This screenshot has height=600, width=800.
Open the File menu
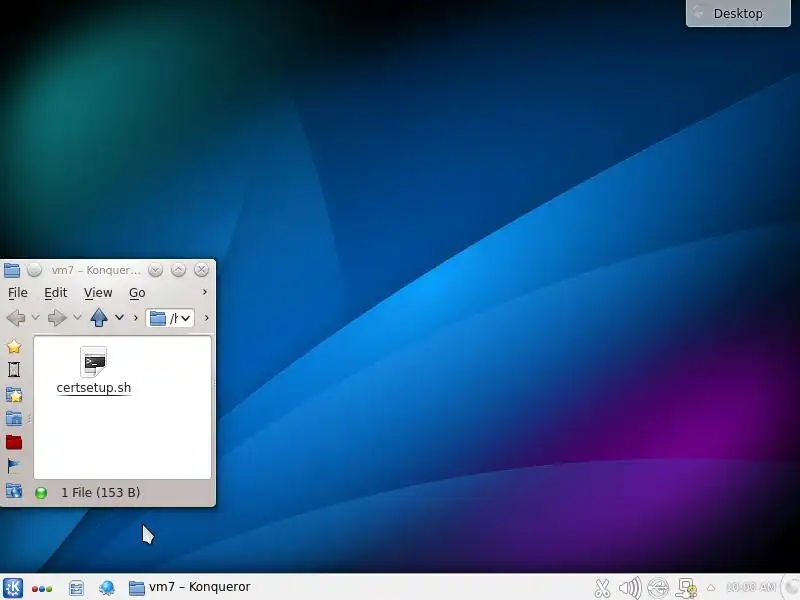pos(18,293)
